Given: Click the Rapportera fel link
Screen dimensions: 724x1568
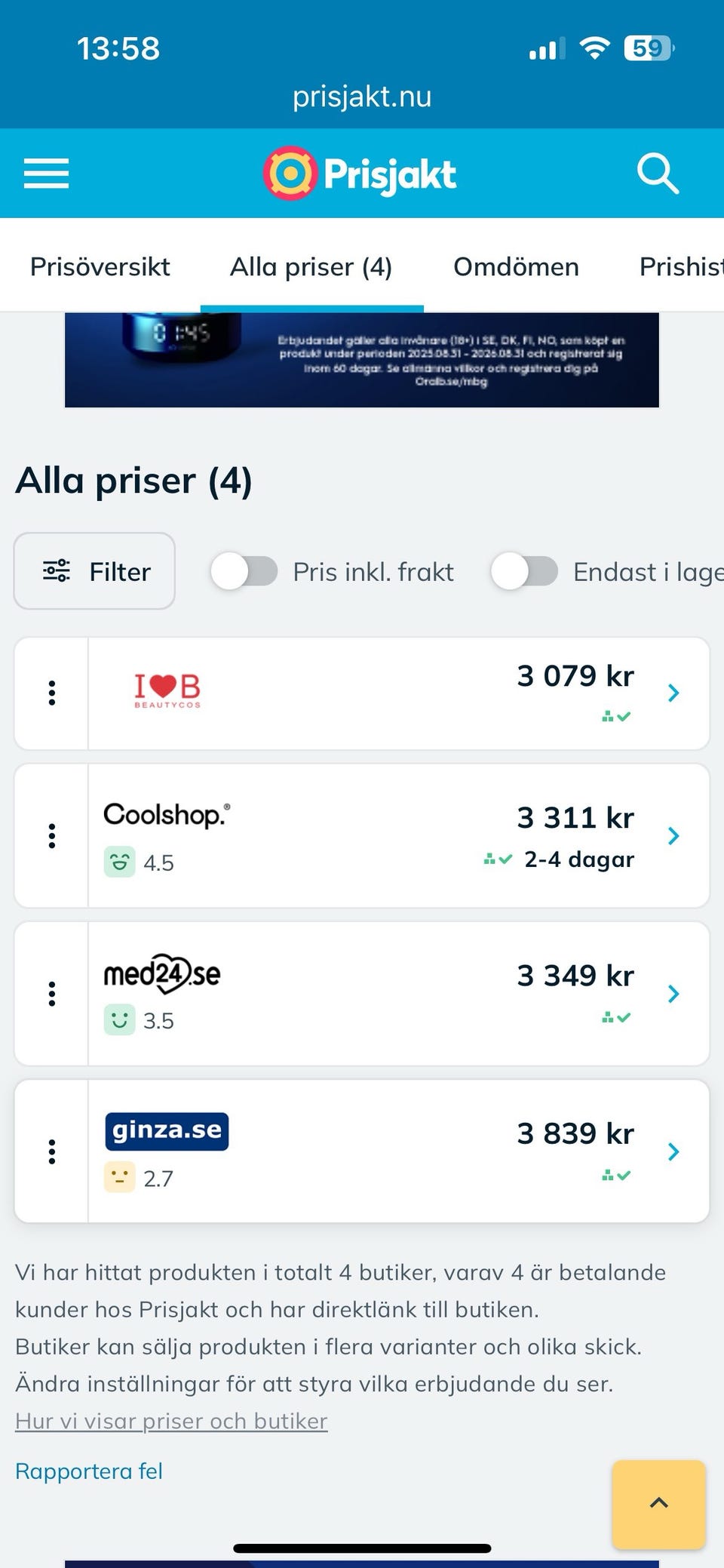Looking at the screenshot, I should pos(89,1471).
